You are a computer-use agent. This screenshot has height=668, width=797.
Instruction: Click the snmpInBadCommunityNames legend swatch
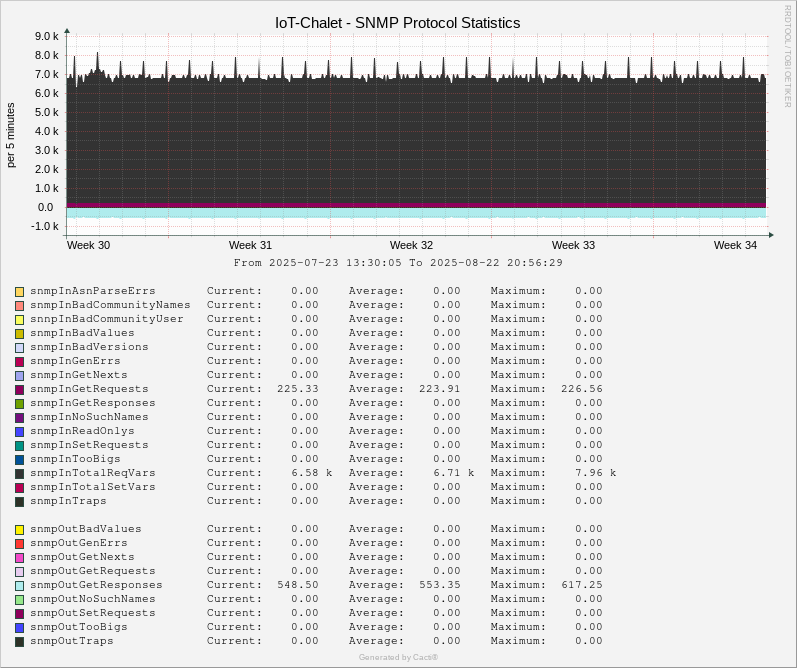(19, 306)
